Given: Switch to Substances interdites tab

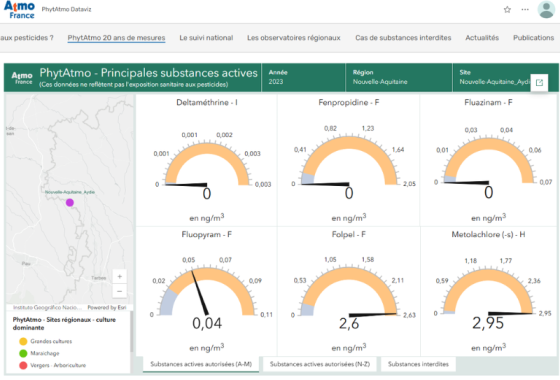Looking at the screenshot, I should (x=418, y=364).
